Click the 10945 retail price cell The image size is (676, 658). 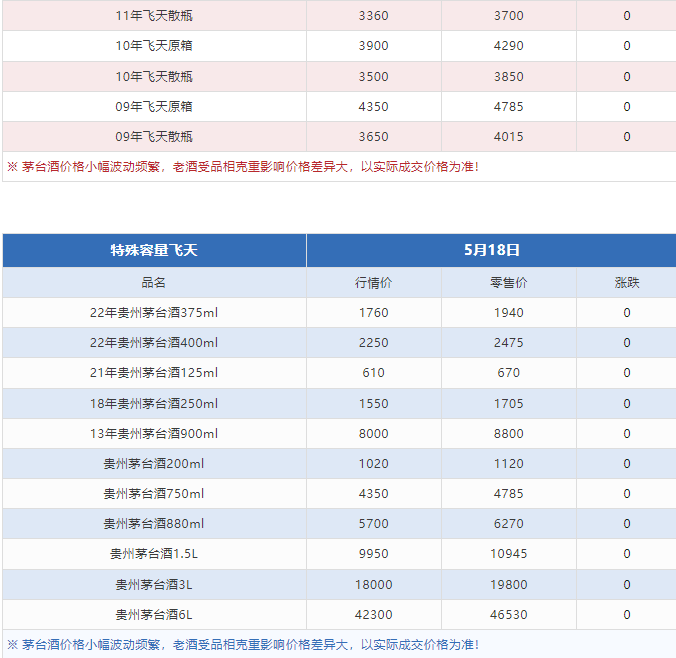coord(508,554)
